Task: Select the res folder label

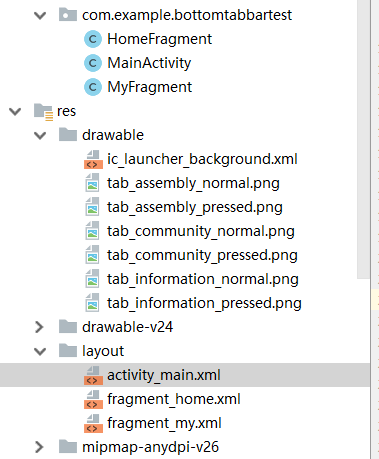Action: pyautogui.click(x=66, y=111)
